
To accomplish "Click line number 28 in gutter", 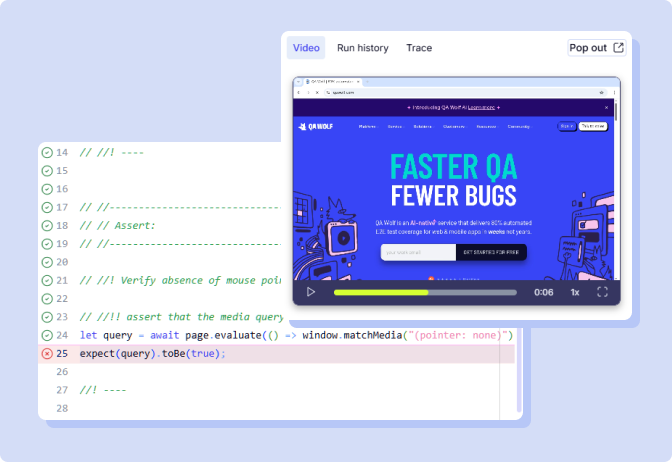I will pyautogui.click(x=62, y=408).
